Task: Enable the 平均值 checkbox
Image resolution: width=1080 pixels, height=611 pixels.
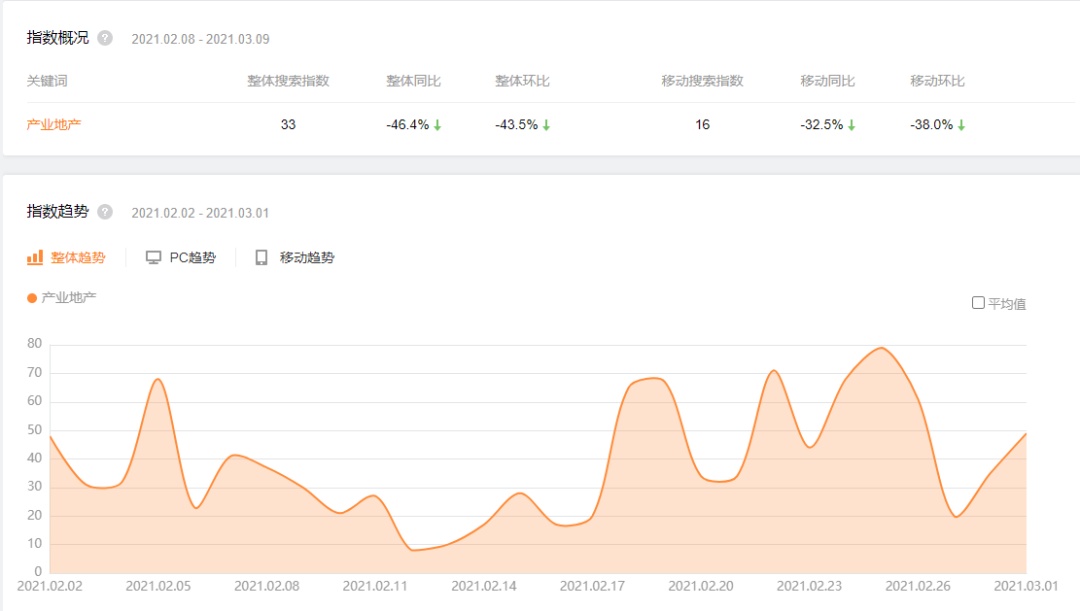Action: (978, 303)
